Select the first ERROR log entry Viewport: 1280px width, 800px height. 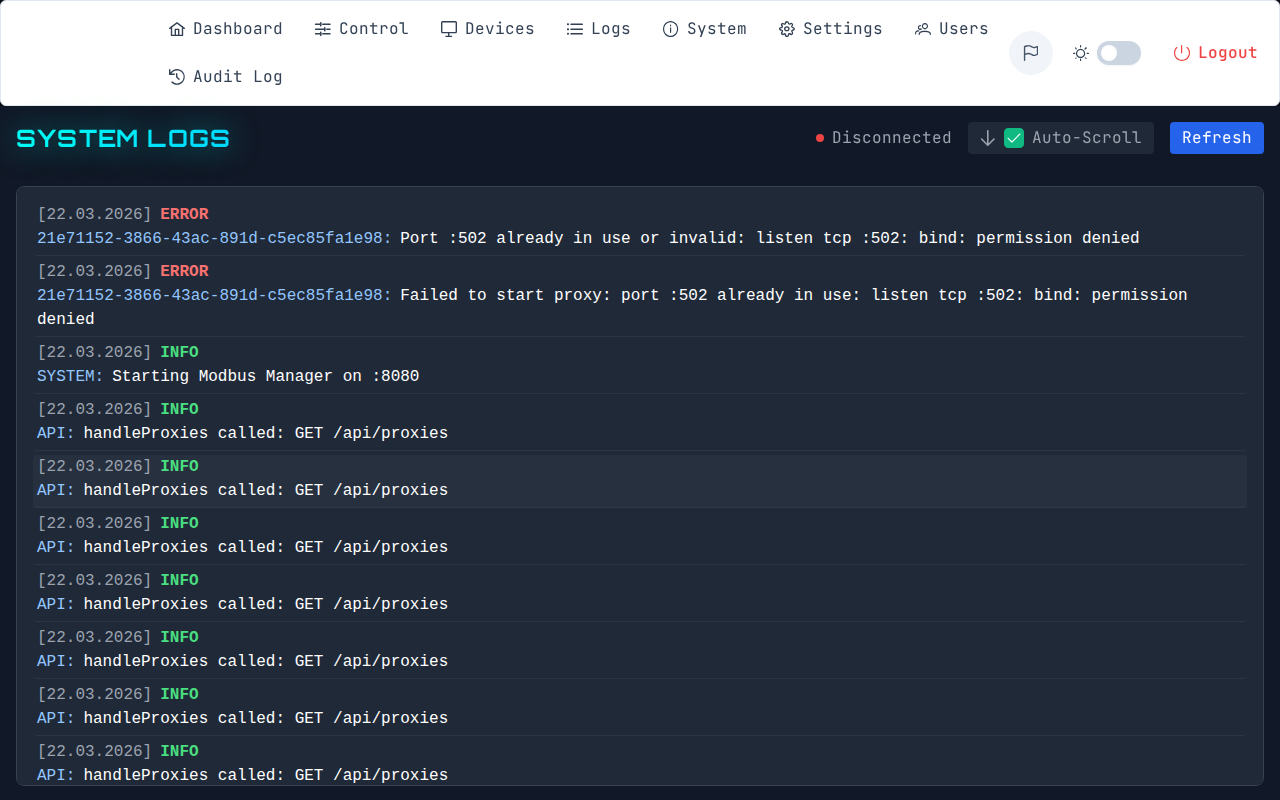[640, 226]
